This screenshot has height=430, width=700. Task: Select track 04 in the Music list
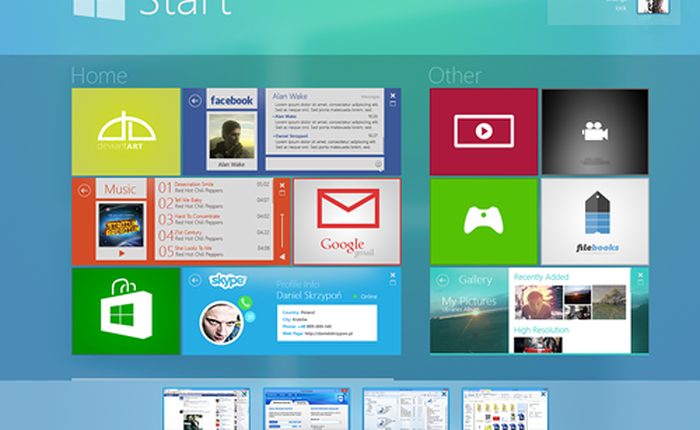214,235
